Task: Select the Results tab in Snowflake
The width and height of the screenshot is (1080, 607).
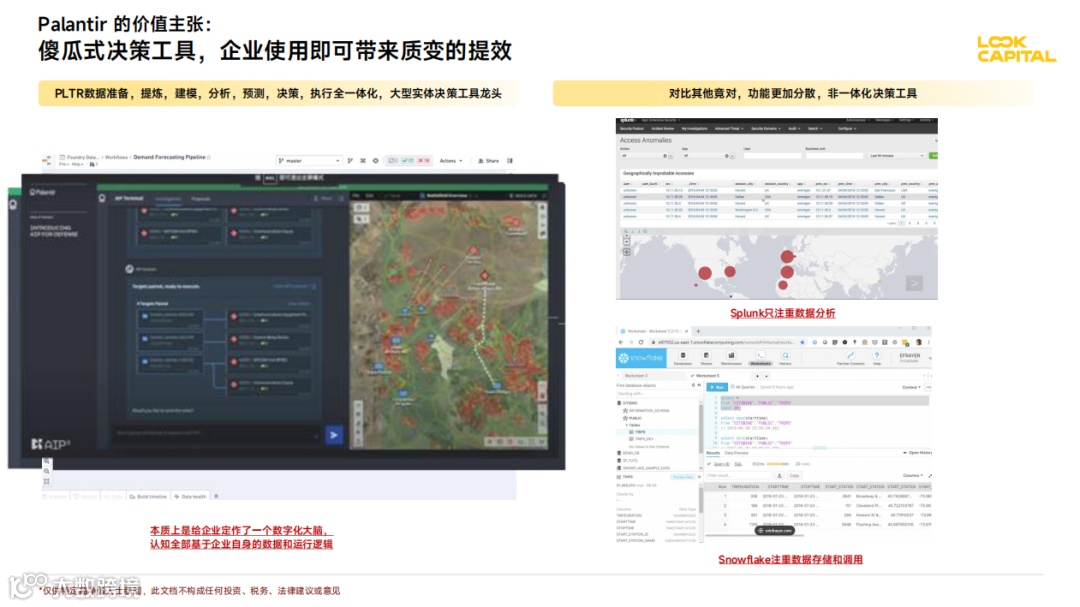Action: [x=713, y=453]
